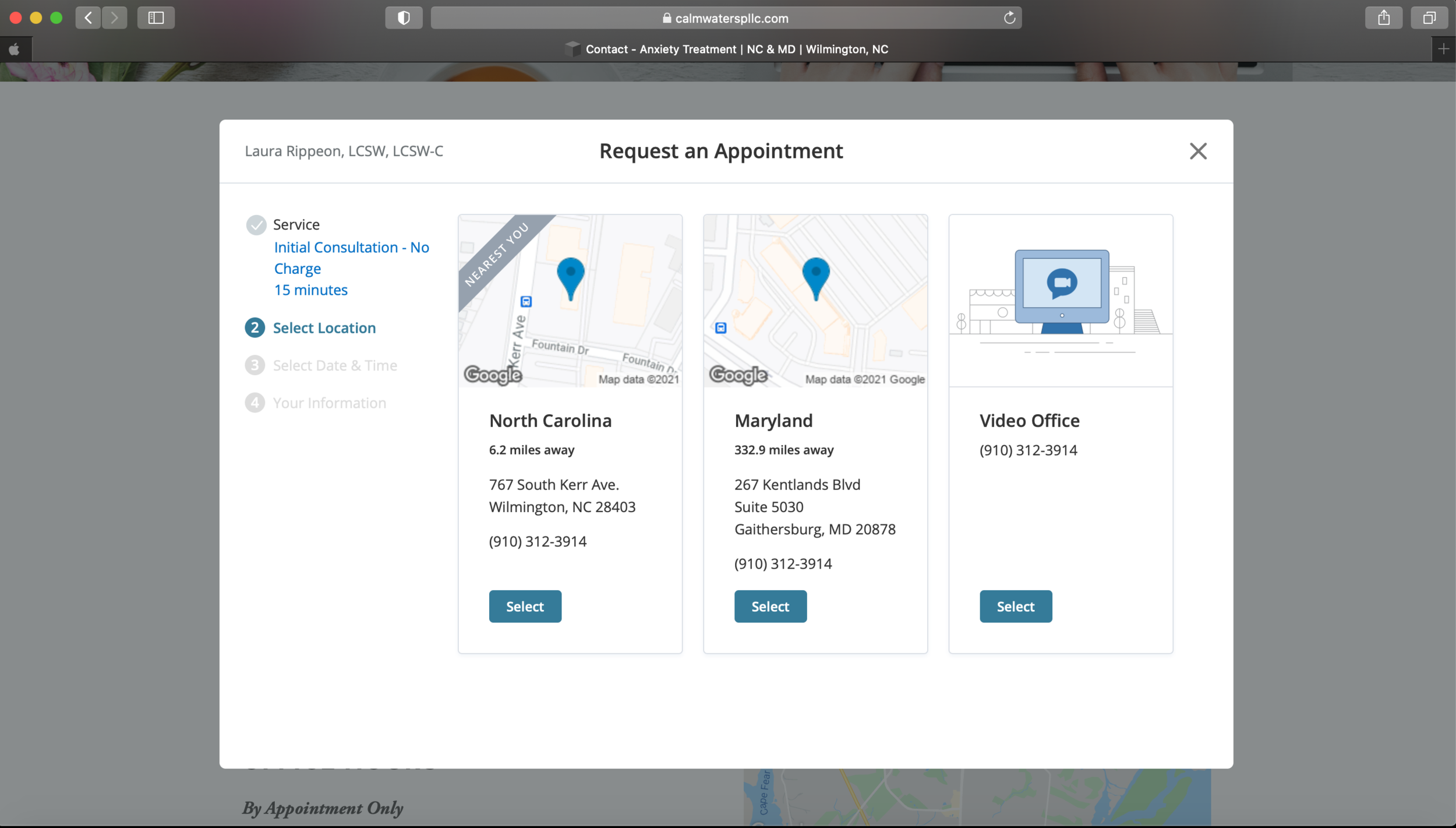This screenshot has height=828, width=1456.
Task: Click the Select Location step number
Action: pos(255,328)
